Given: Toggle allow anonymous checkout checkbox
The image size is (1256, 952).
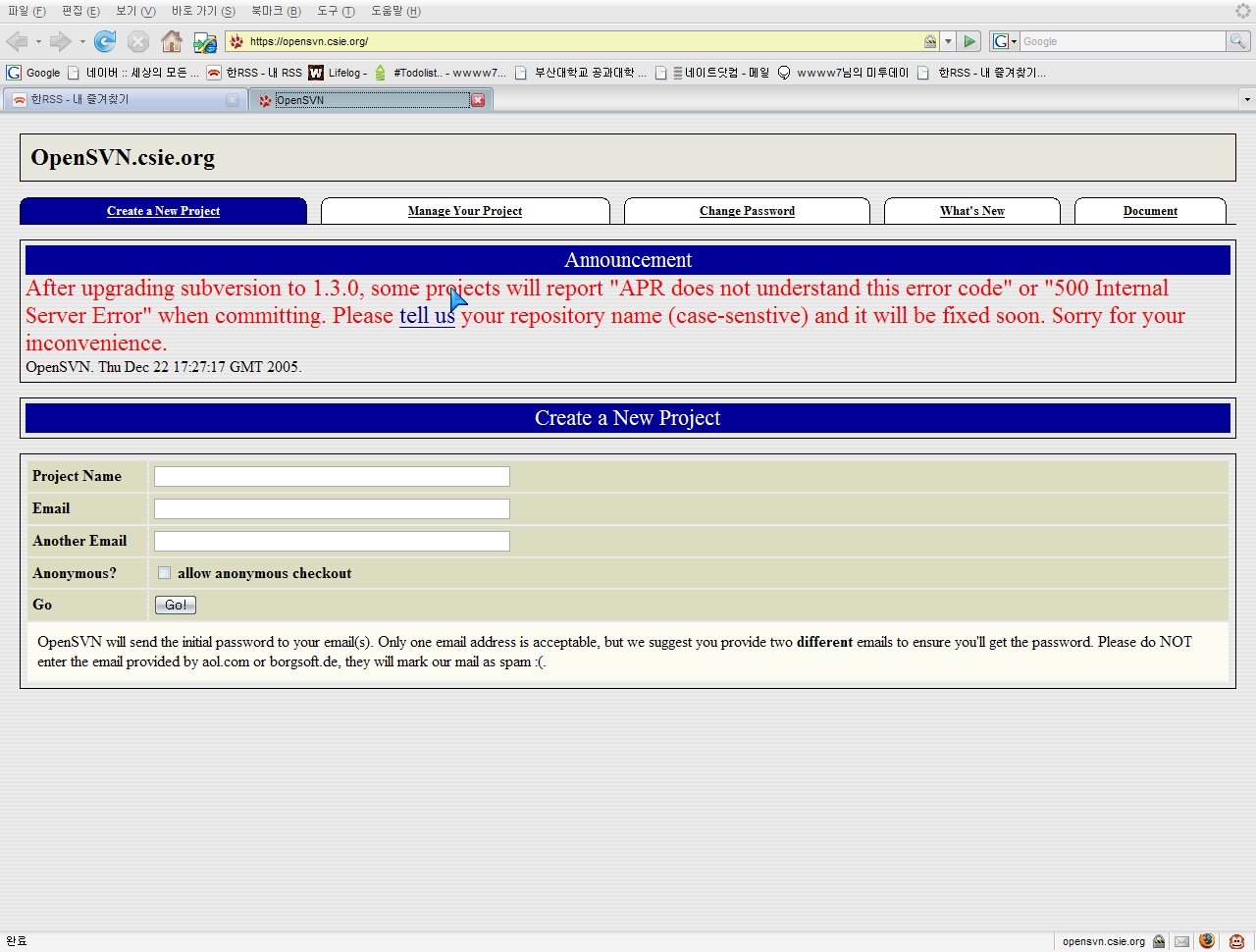Looking at the screenshot, I should coord(164,573).
